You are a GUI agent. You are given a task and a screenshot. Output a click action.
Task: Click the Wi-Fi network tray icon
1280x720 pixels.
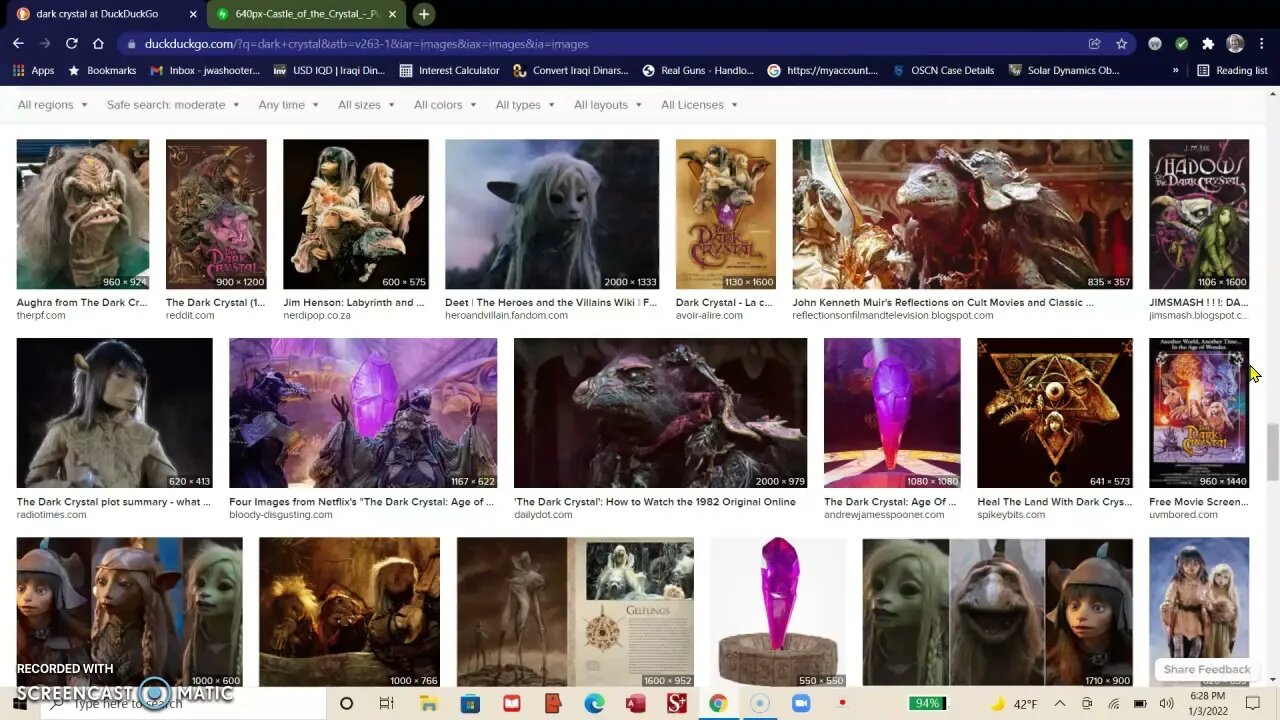pos(1114,704)
